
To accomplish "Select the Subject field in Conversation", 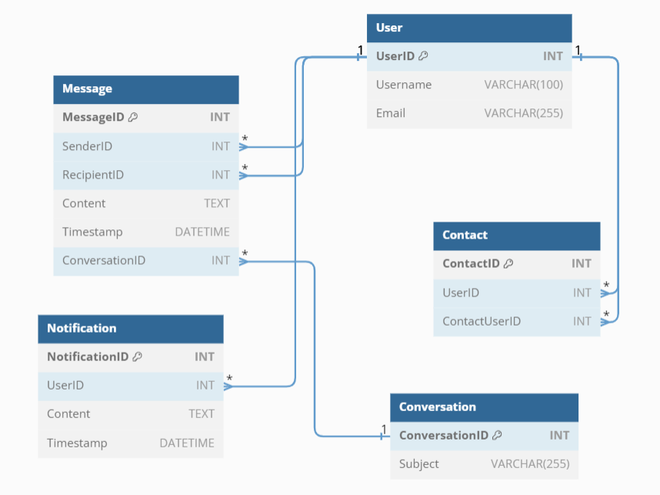I will 484,464.
